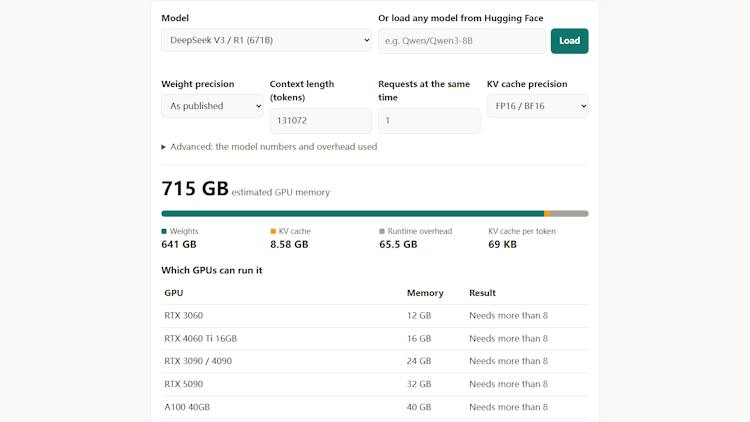Image resolution: width=750 pixels, height=422 pixels.
Task: Click the Result column header
Action: coord(482,293)
